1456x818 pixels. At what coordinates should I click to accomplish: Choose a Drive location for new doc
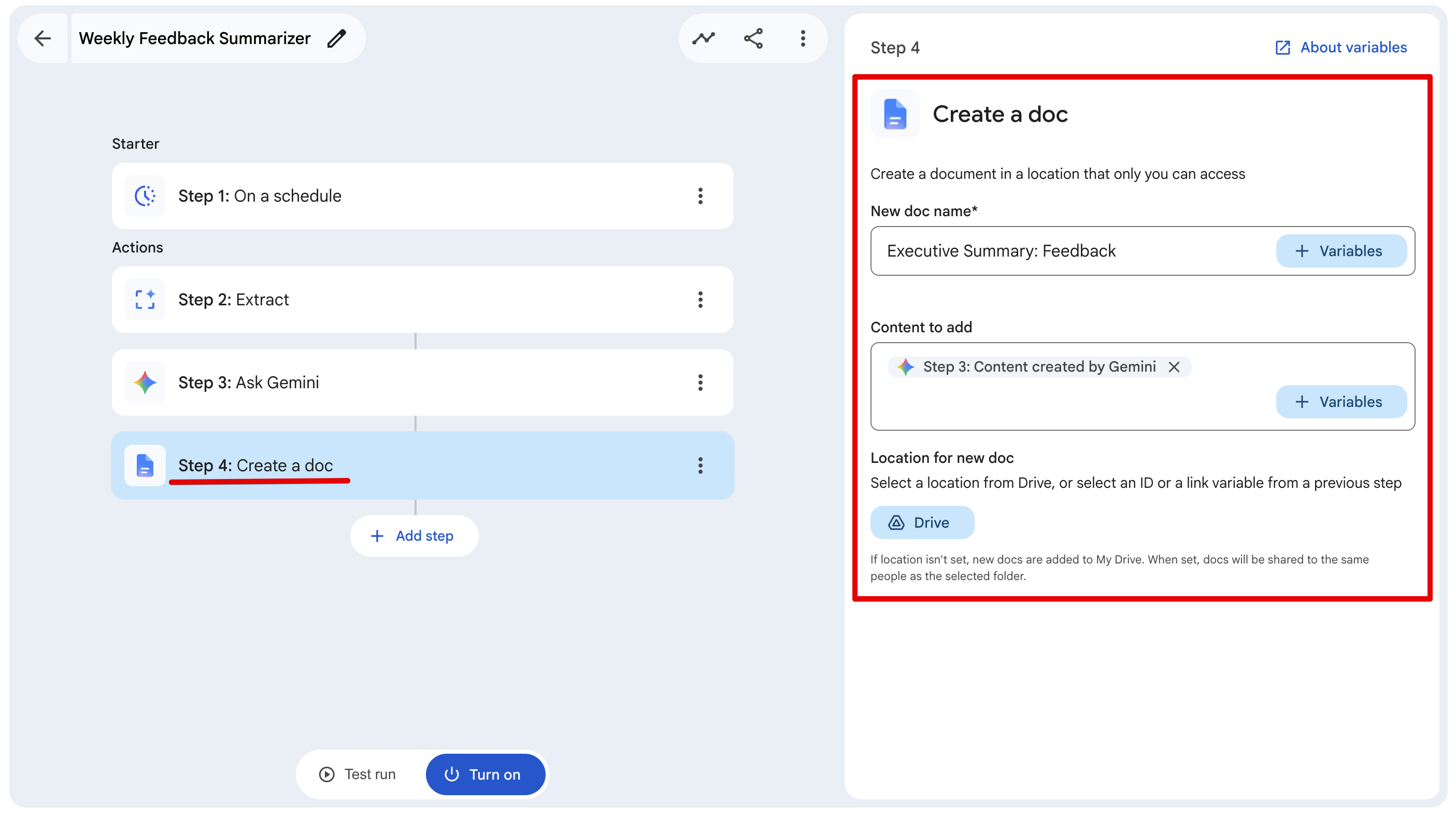[922, 523]
